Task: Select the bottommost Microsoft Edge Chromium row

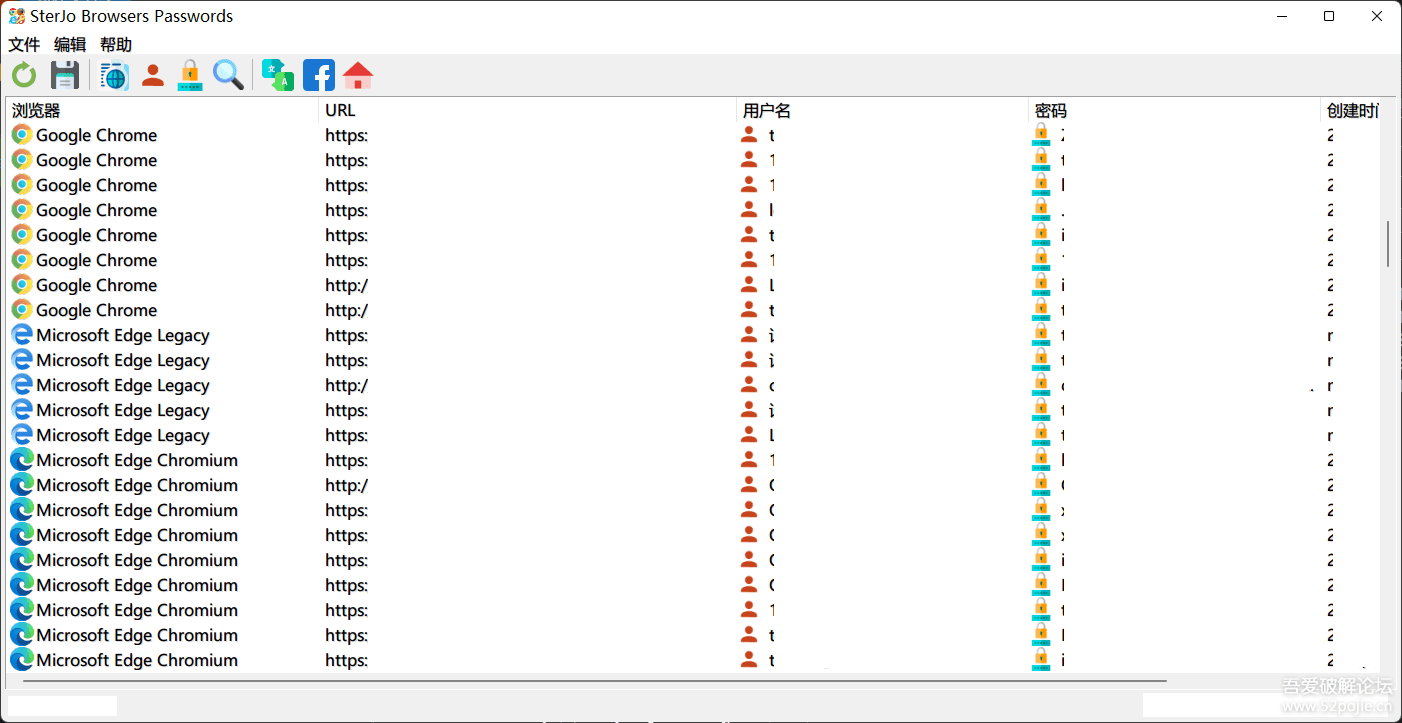Action: [693, 660]
